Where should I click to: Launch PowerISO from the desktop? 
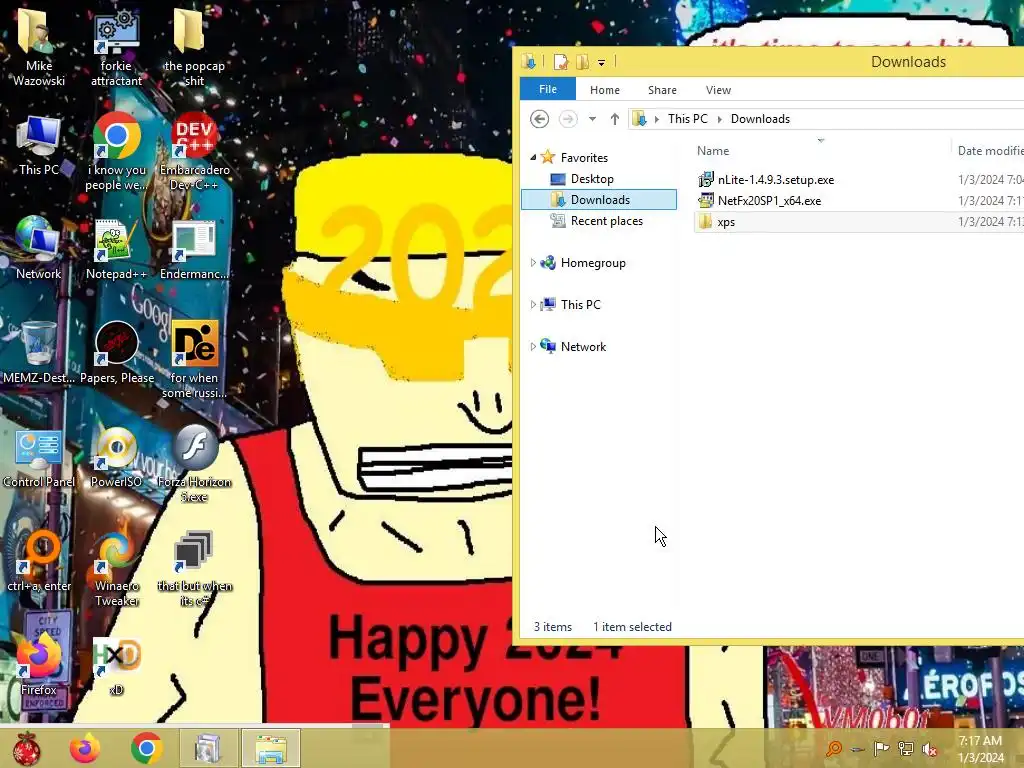(116, 457)
